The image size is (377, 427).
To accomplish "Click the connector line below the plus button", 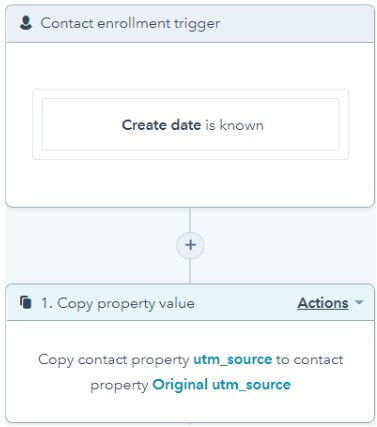I will pos(190,271).
